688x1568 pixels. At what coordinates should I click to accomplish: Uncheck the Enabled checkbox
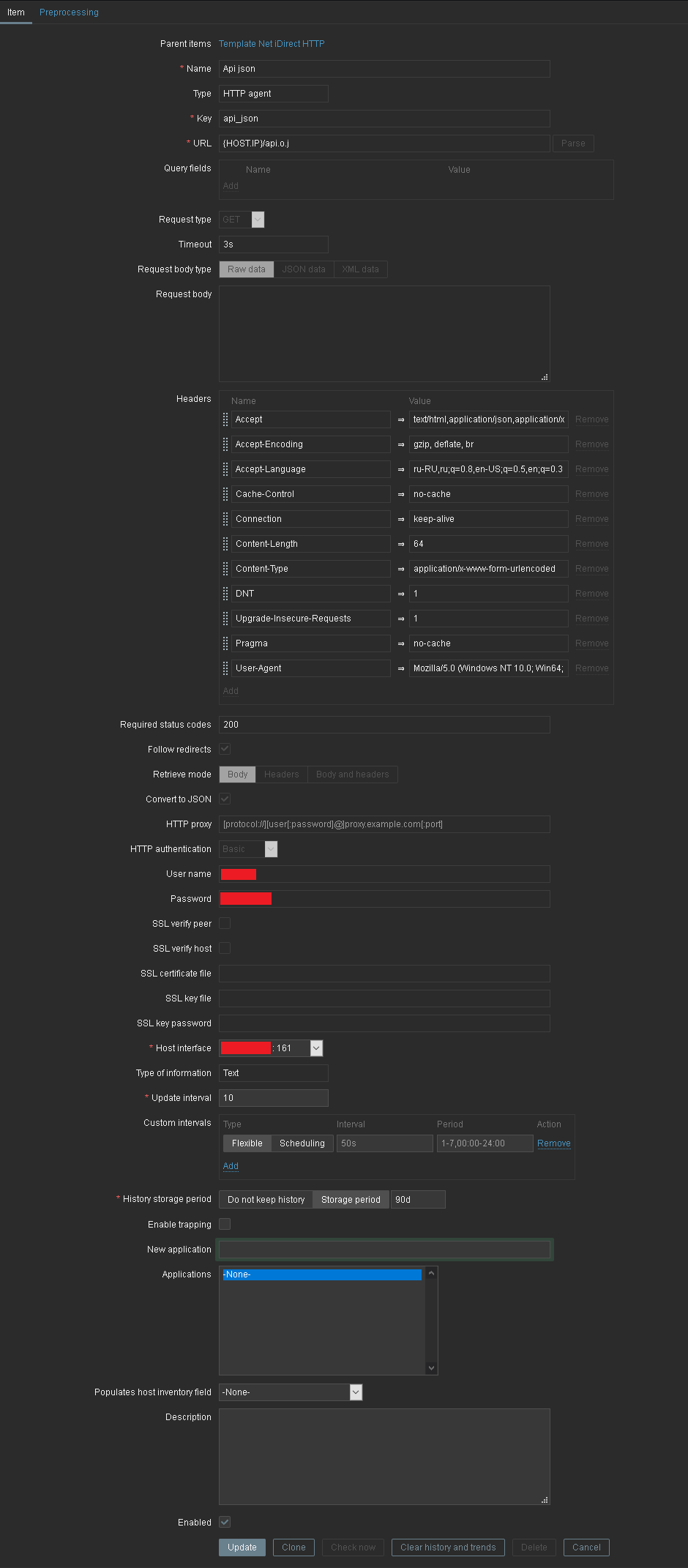click(225, 1522)
